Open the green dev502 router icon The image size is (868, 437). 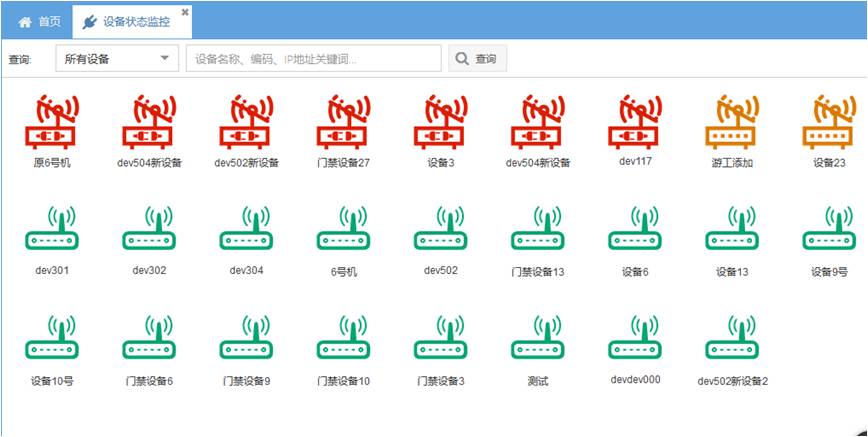click(x=440, y=228)
